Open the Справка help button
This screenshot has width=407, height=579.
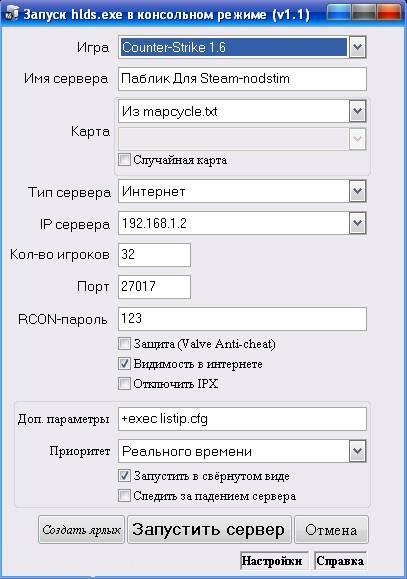tap(340, 561)
